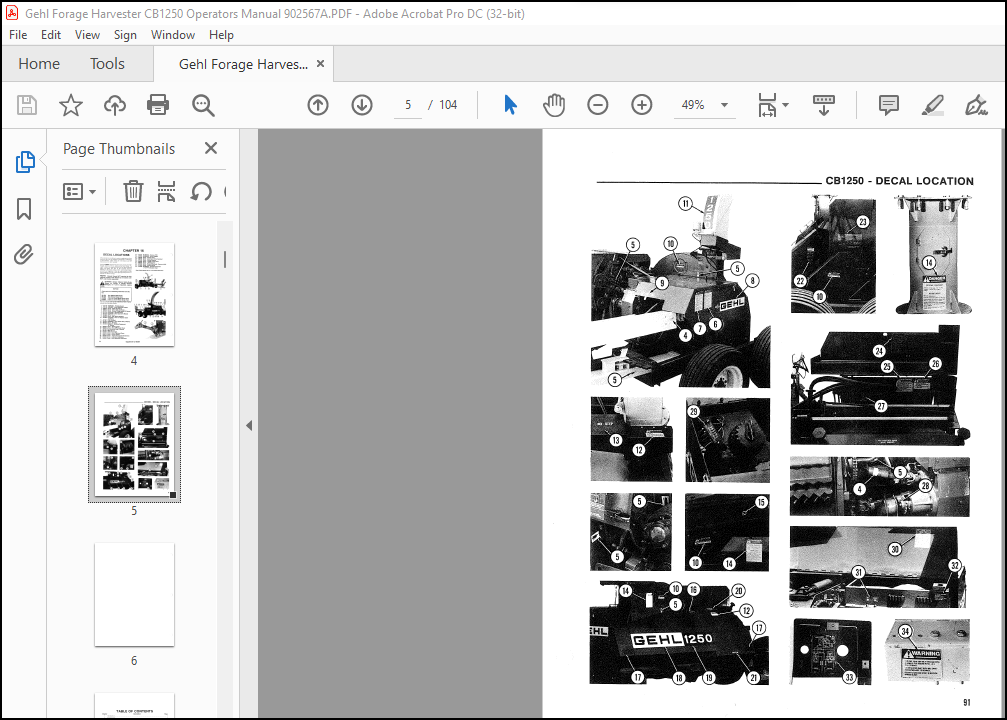The image size is (1007, 720).
Task: Open the Sign menu
Action: point(125,35)
